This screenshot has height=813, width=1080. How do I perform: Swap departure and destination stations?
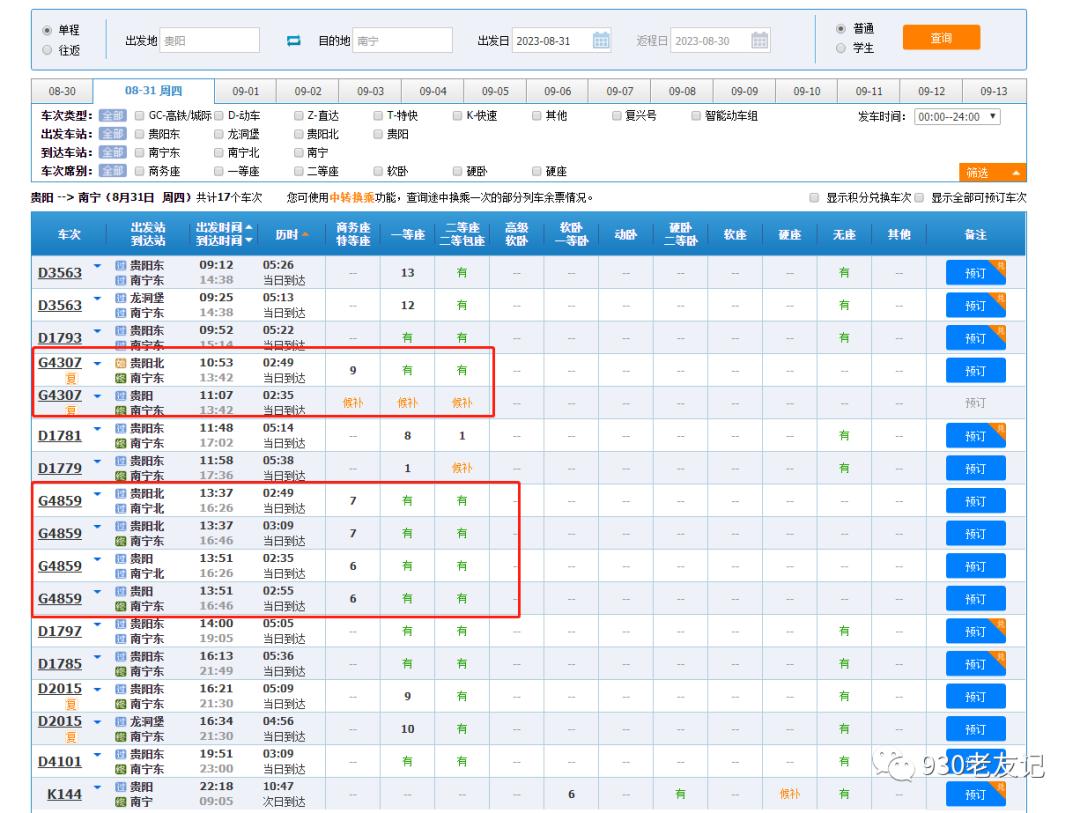pos(294,41)
